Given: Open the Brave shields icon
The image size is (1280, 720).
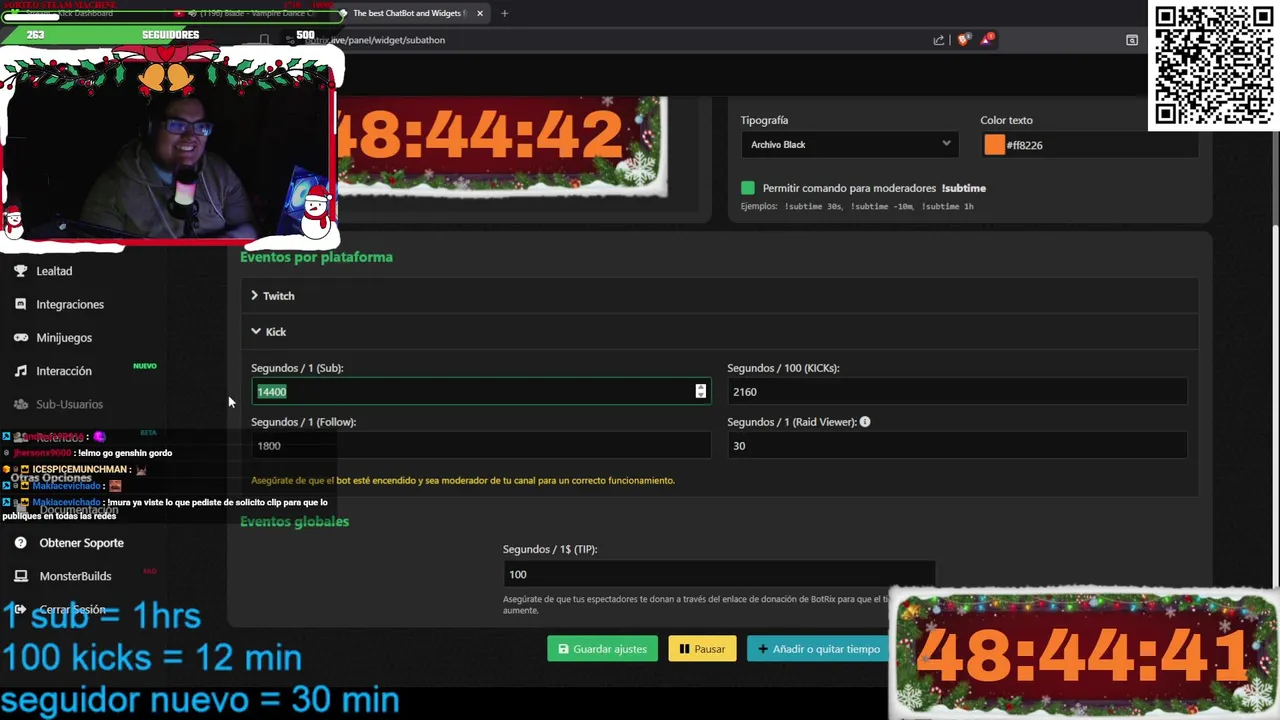Looking at the screenshot, I should (x=963, y=40).
